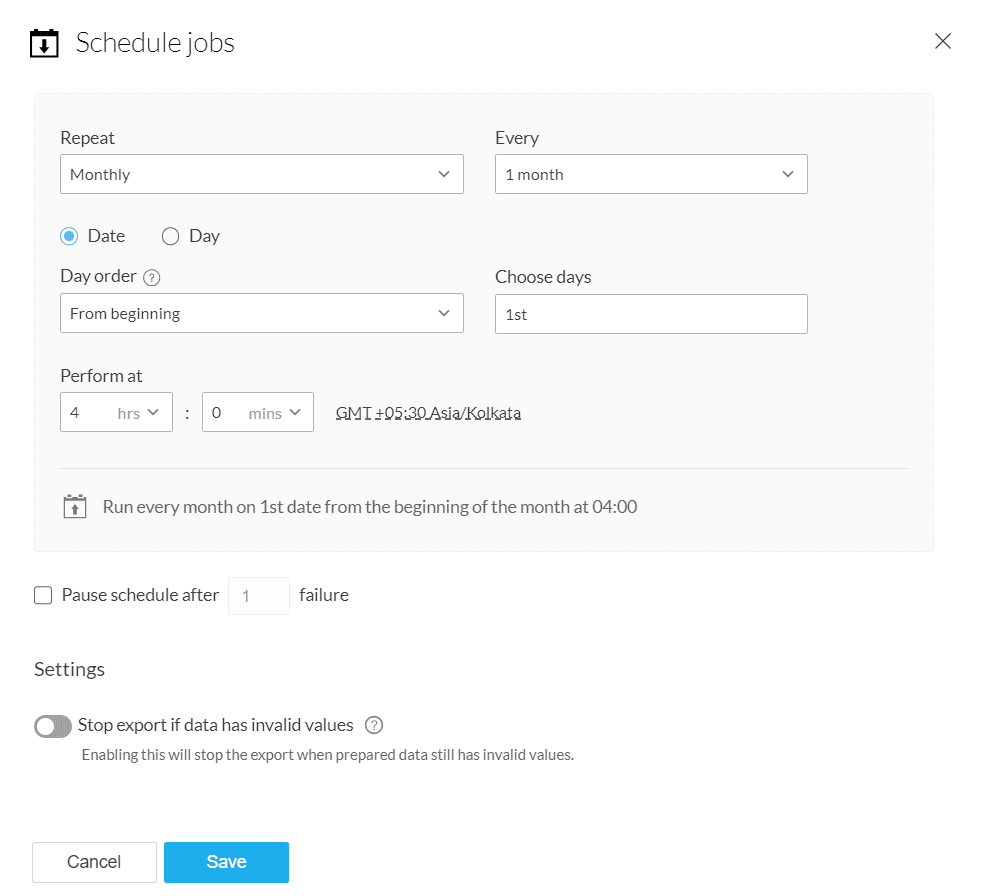This screenshot has height=896, width=984.
Task: Open the Day order From beginning dropdown
Action: point(261,313)
